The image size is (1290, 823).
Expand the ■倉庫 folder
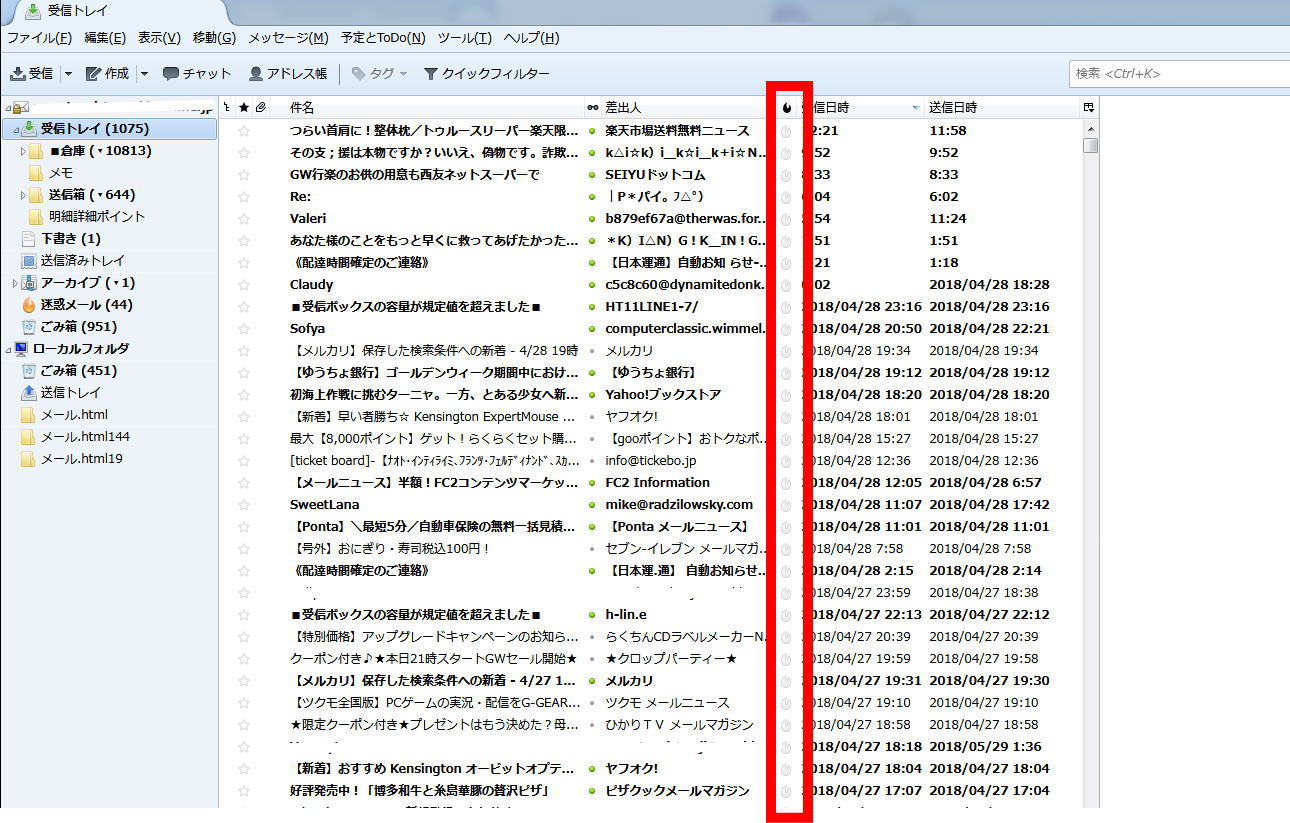click(24, 151)
